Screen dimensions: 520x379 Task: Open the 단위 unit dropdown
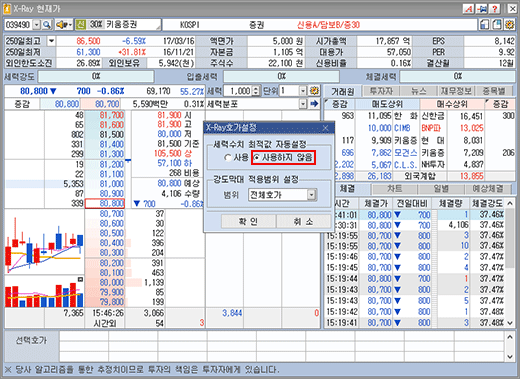pos(303,91)
